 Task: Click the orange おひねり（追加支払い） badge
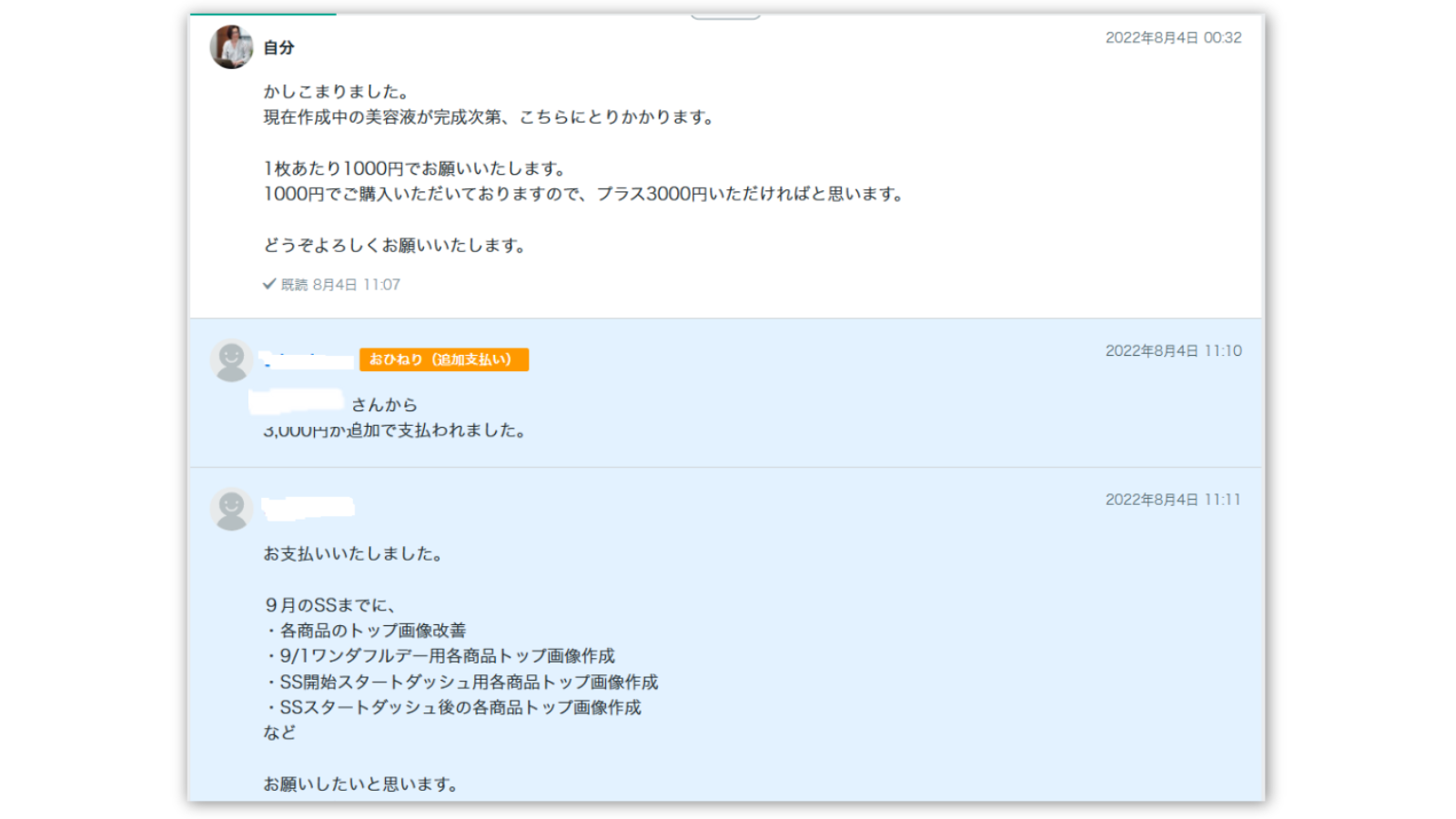443,359
